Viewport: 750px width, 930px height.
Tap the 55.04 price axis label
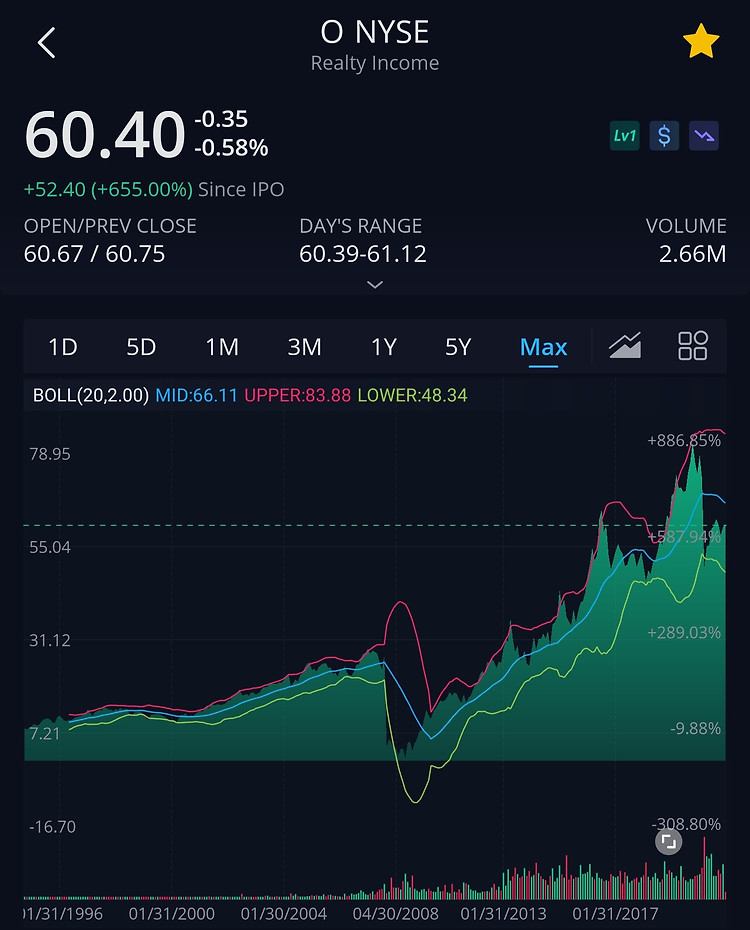[x=50, y=547]
